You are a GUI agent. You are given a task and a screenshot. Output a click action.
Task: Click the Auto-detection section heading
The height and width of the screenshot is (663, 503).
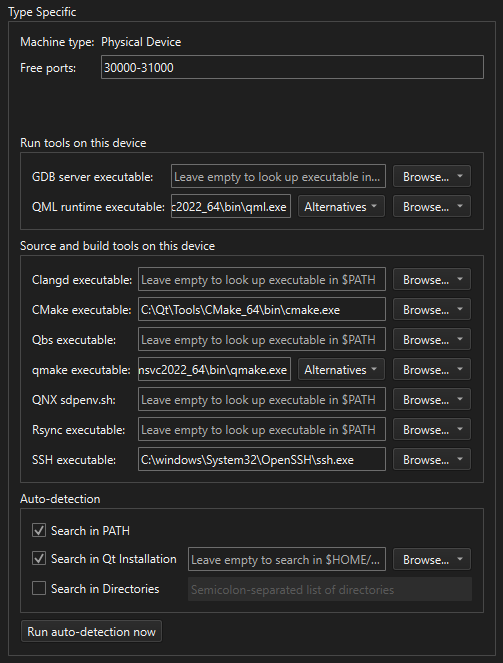tap(60, 499)
